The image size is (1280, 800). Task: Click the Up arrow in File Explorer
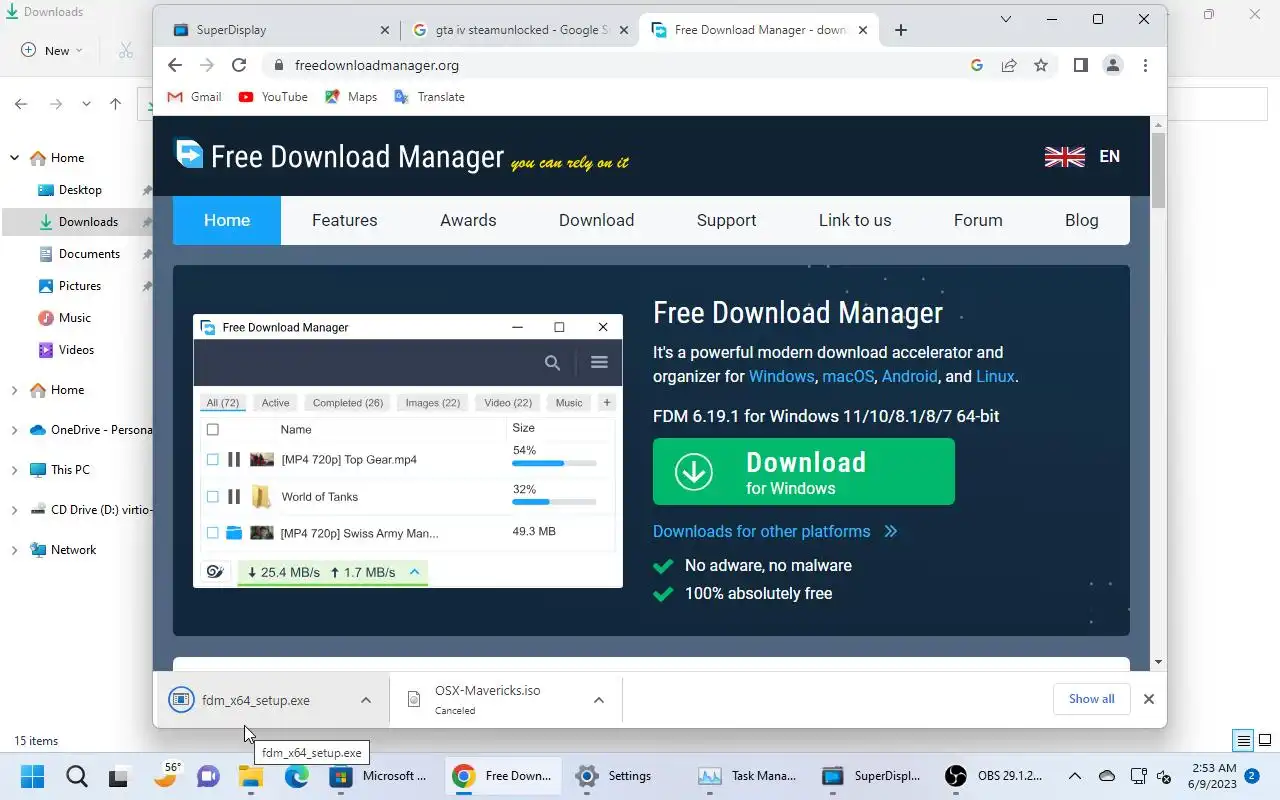point(115,104)
